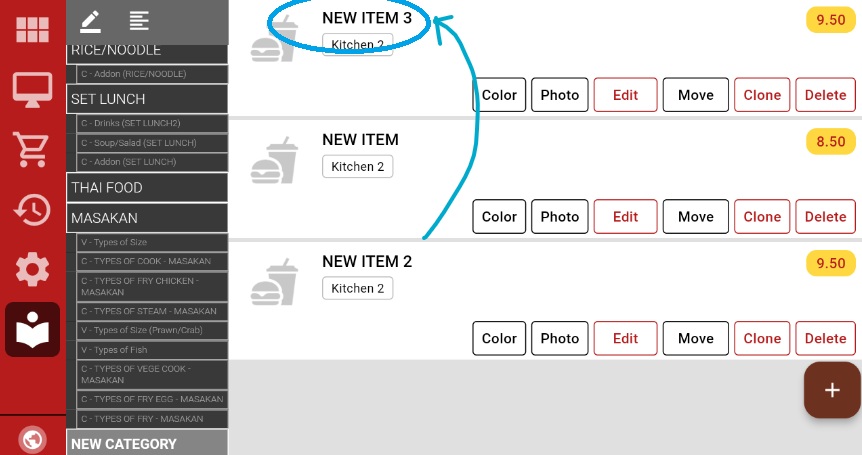
Task: Click the menu book icon in sidebar
Action: coord(32,330)
